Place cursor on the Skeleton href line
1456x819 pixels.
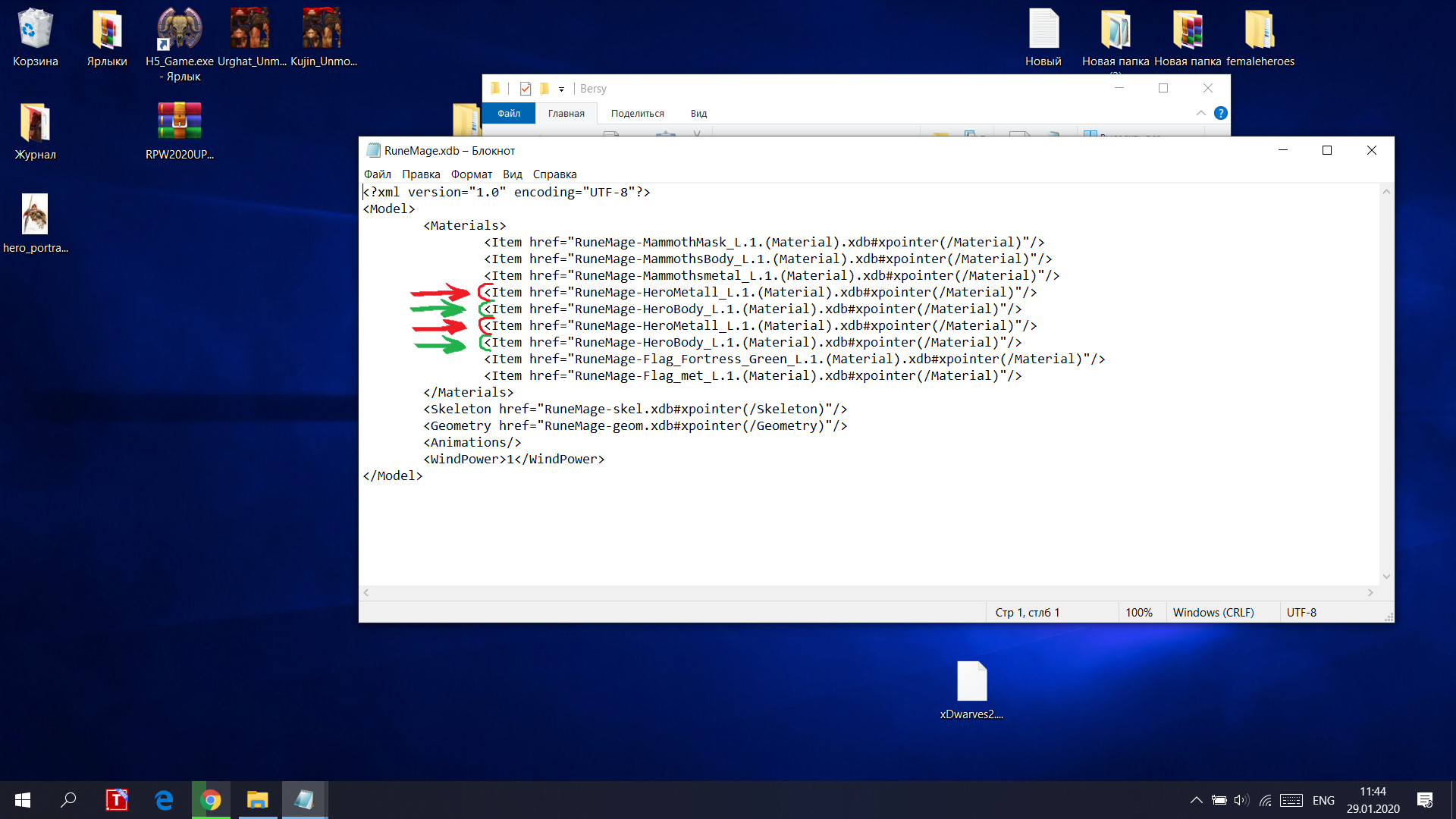click(x=635, y=409)
